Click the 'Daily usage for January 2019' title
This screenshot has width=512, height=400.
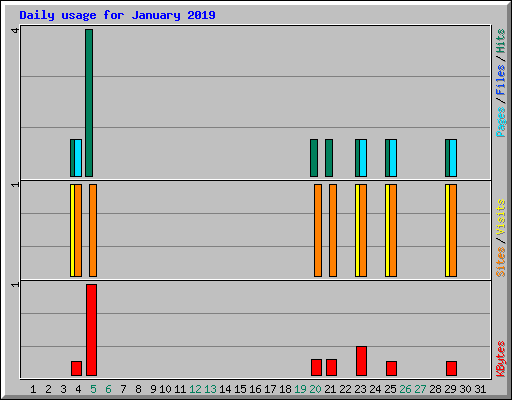(x=117, y=15)
